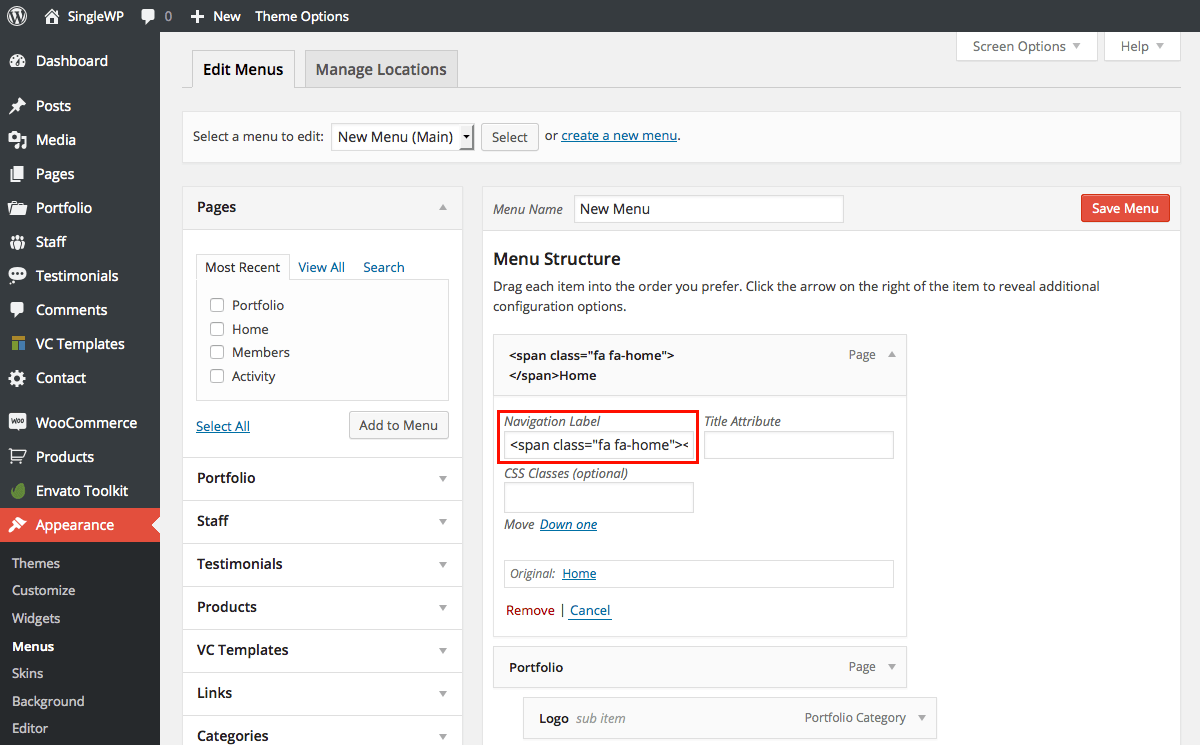This screenshot has height=745, width=1200.
Task: Expand Screen Options panel
Action: coord(1026,46)
